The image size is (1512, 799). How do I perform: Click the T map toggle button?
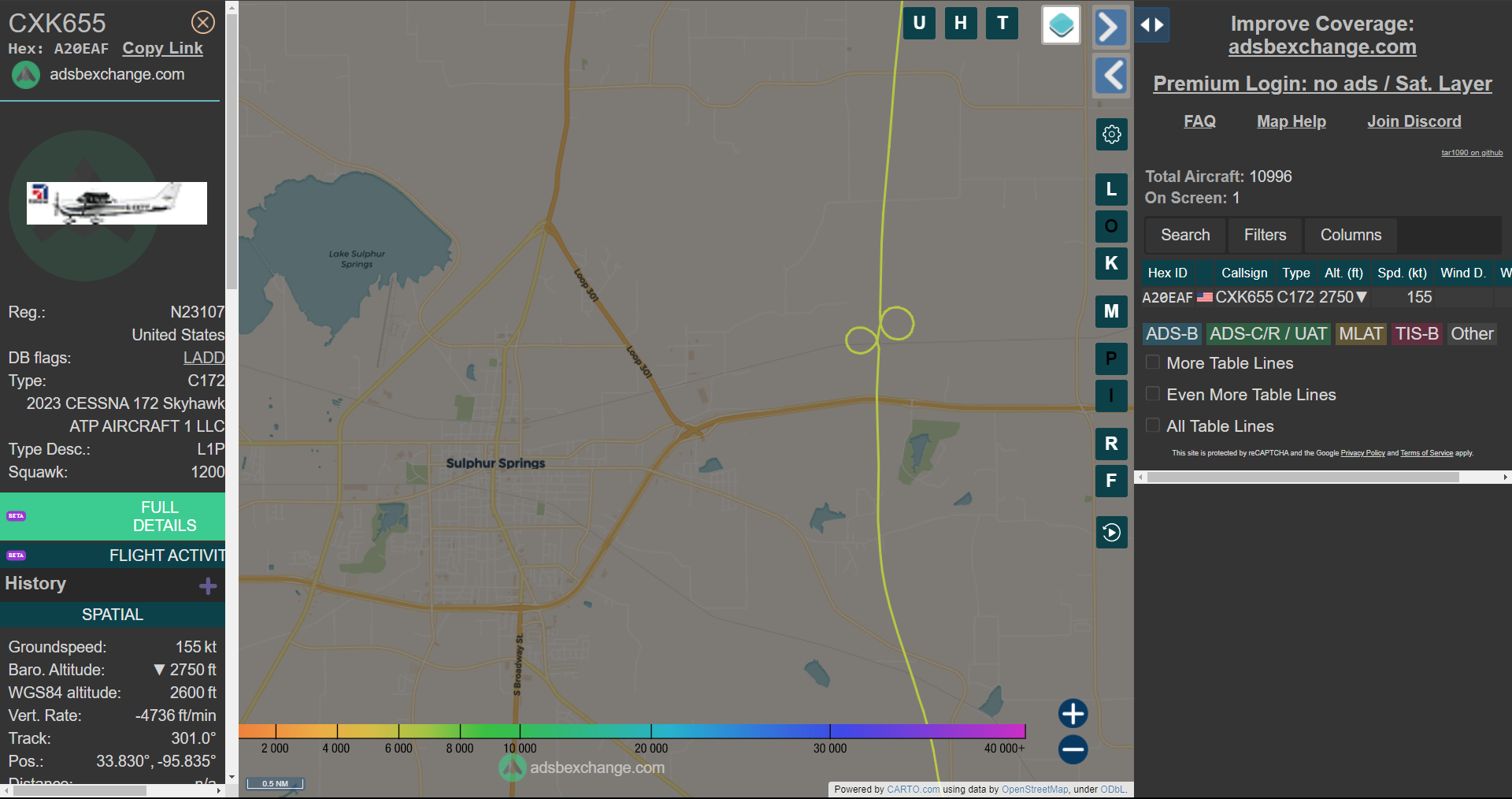(x=1002, y=23)
